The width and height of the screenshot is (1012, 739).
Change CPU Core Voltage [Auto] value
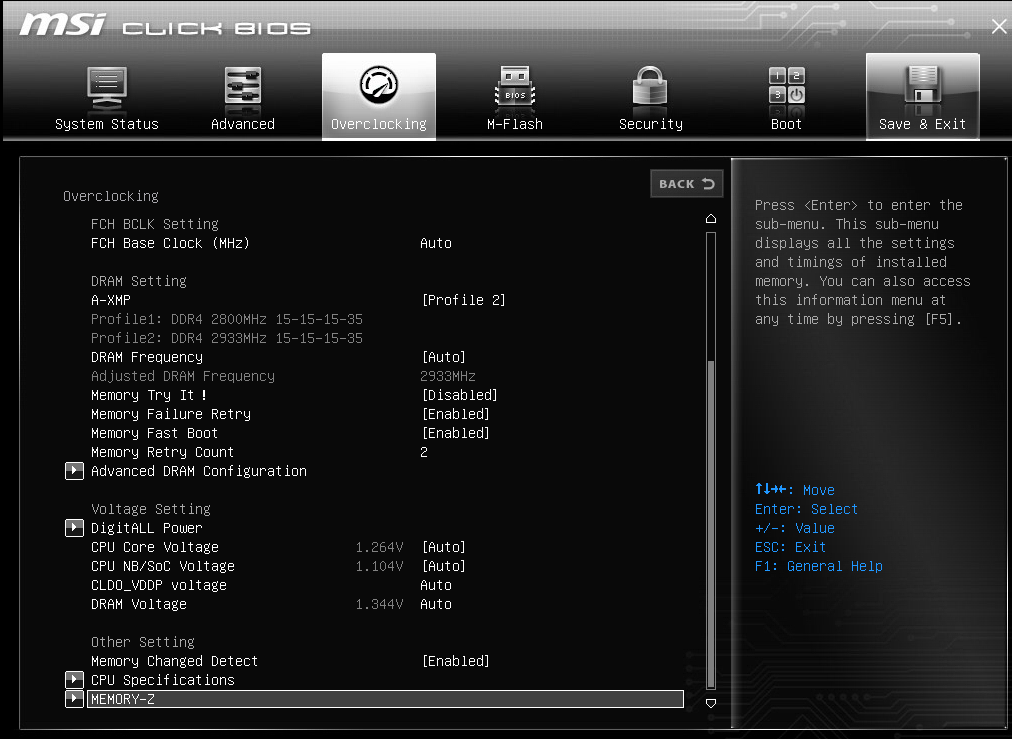click(443, 547)
